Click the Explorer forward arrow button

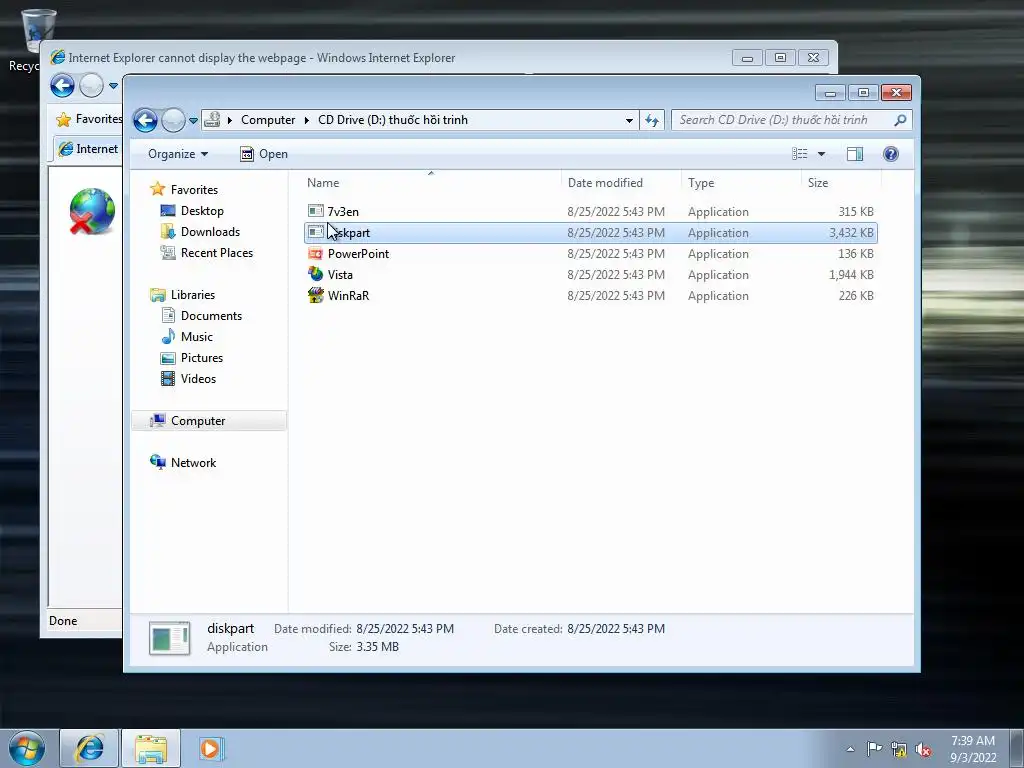tap(173, 120)
